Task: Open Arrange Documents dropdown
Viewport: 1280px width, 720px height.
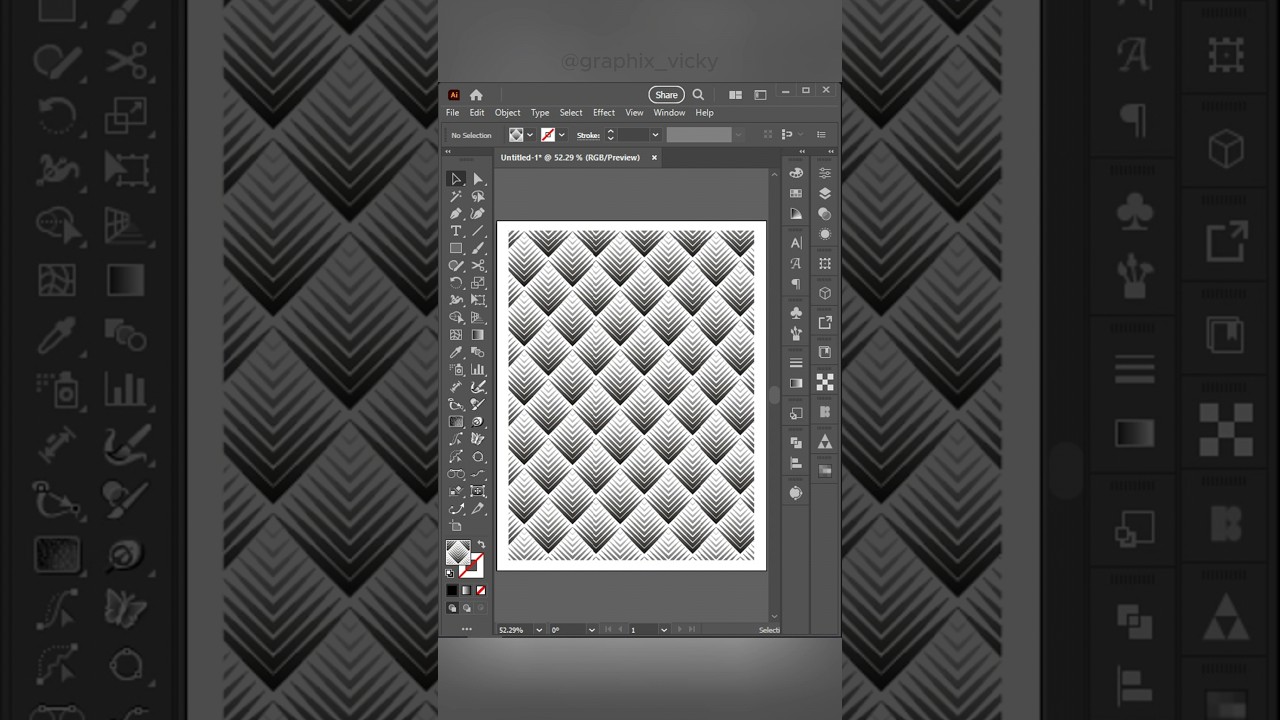Action: click(735, 95)
